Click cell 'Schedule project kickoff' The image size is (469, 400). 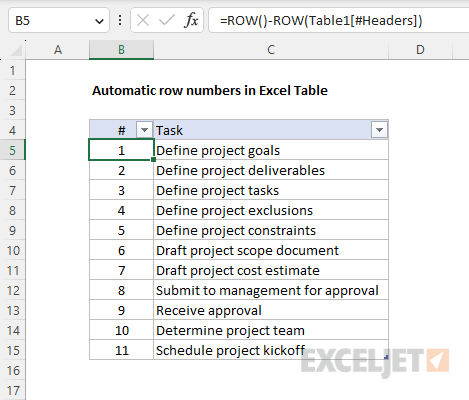271,350
